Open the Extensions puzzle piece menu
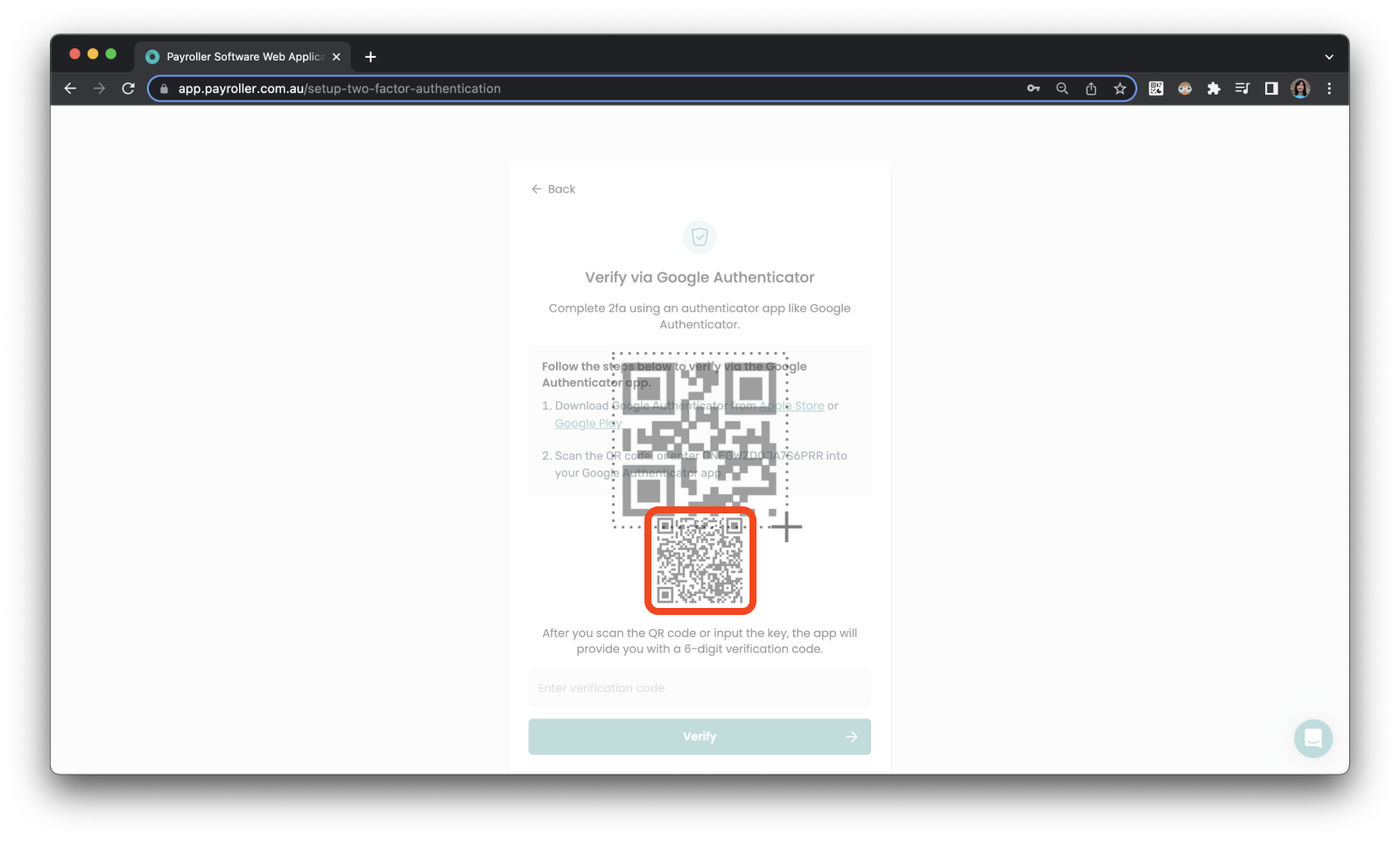The height and width of the screenshot is (841, 1400). point(1214,88)
